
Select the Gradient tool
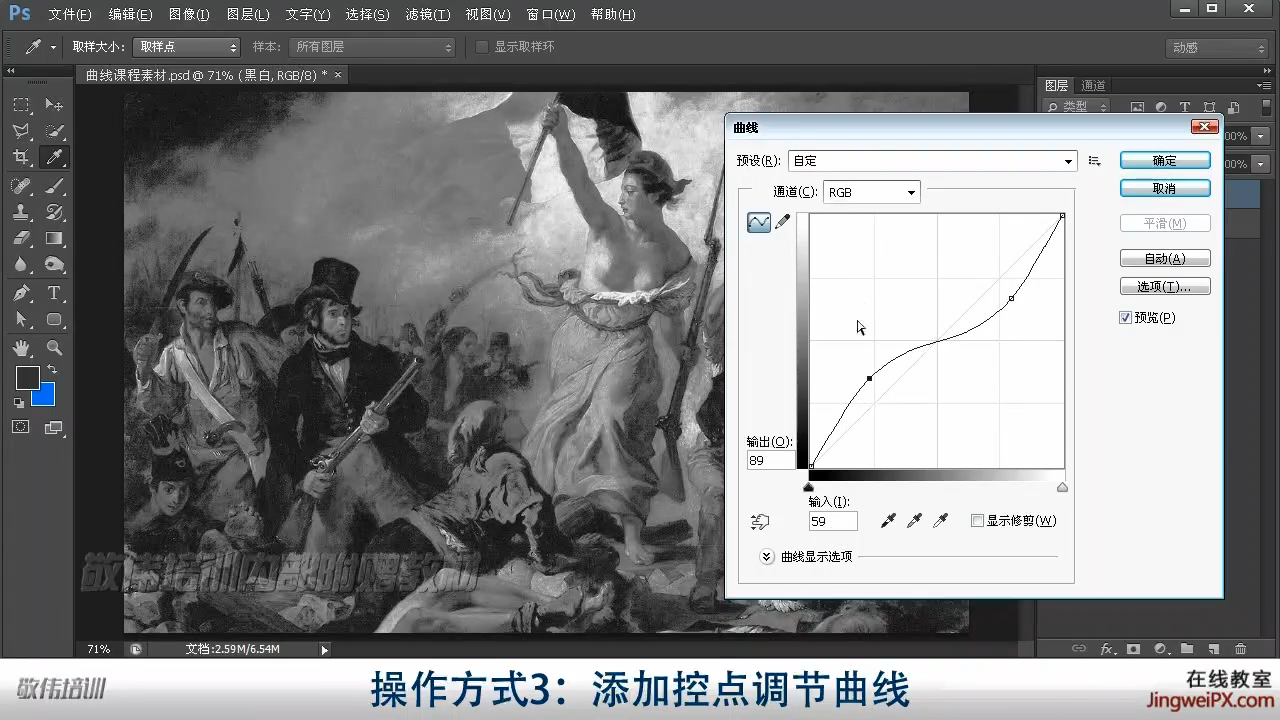54,238
